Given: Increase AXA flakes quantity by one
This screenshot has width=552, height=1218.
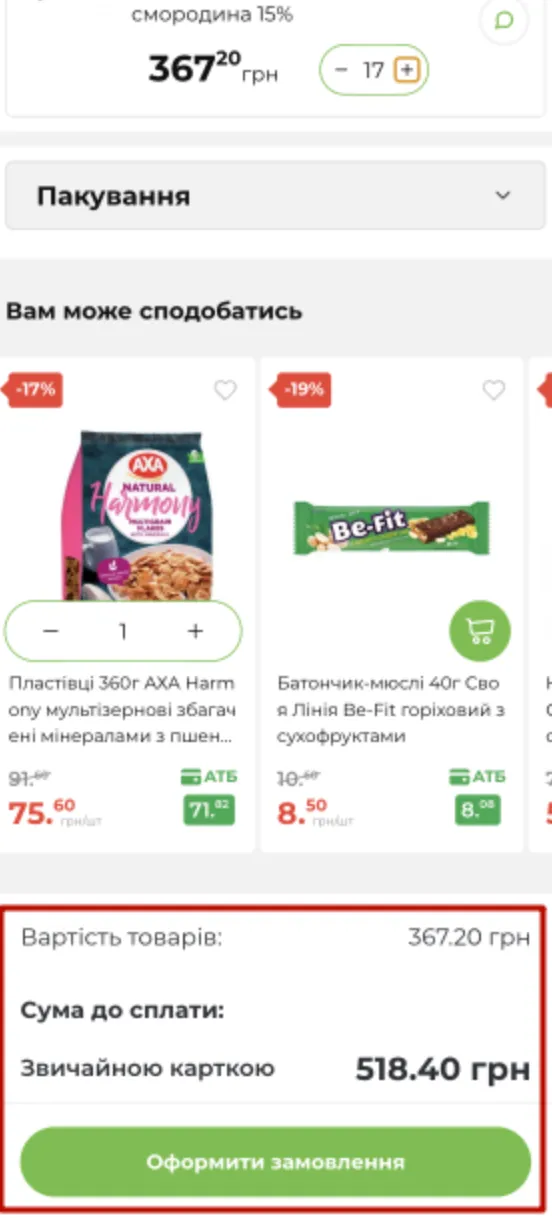Looking at the screenshot, I should [x=196, y=631].
